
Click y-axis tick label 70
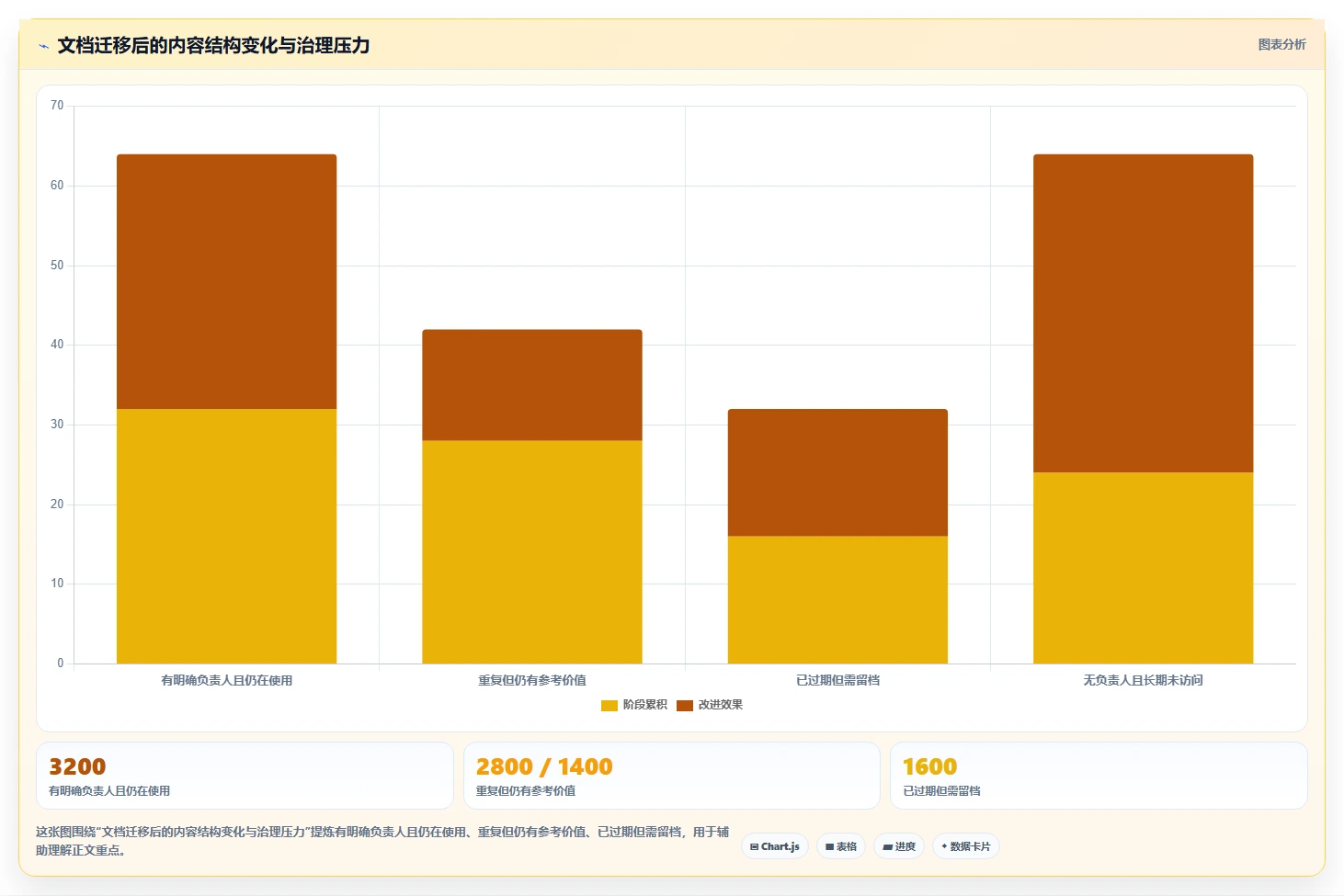coord(57,106)
